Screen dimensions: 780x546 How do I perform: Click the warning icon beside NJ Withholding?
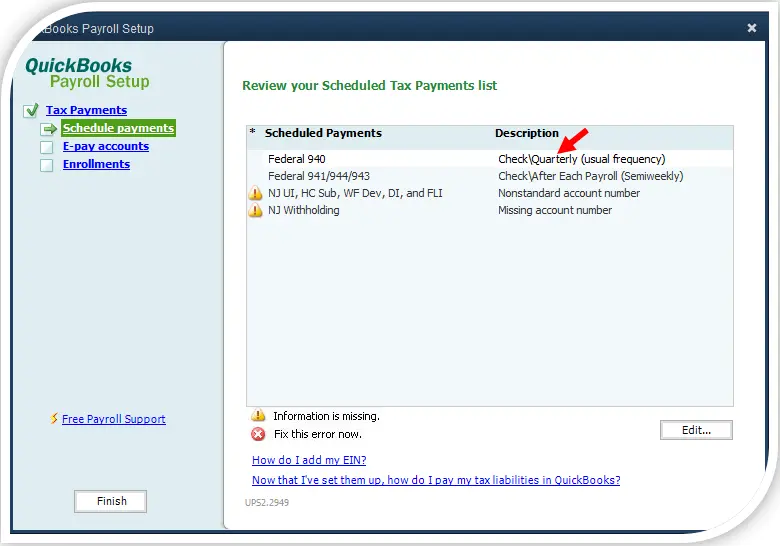click(255, 211)
